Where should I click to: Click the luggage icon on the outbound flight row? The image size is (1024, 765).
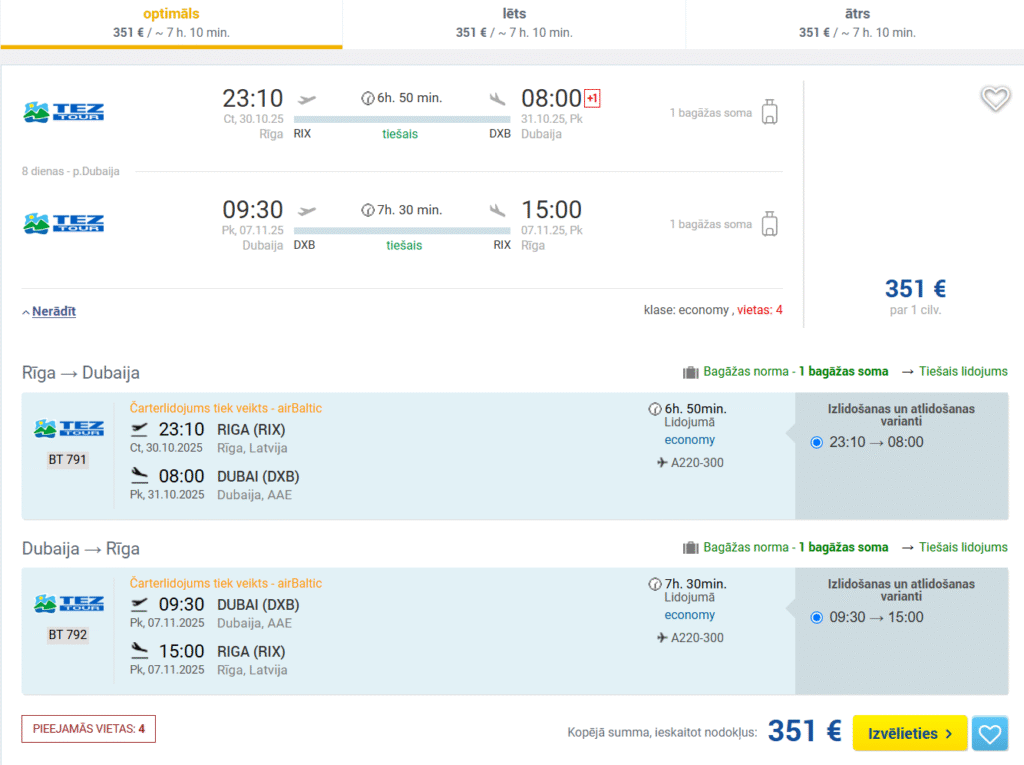769,112
